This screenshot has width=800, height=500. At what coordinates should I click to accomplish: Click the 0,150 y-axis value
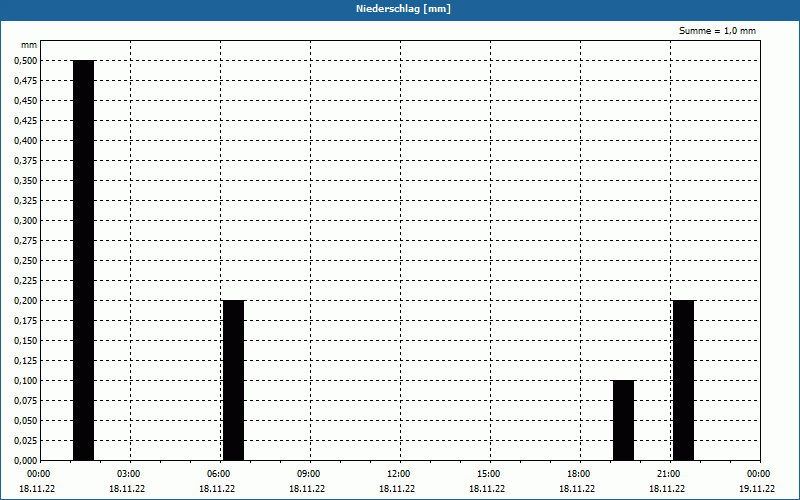click(x=26, y=340)
